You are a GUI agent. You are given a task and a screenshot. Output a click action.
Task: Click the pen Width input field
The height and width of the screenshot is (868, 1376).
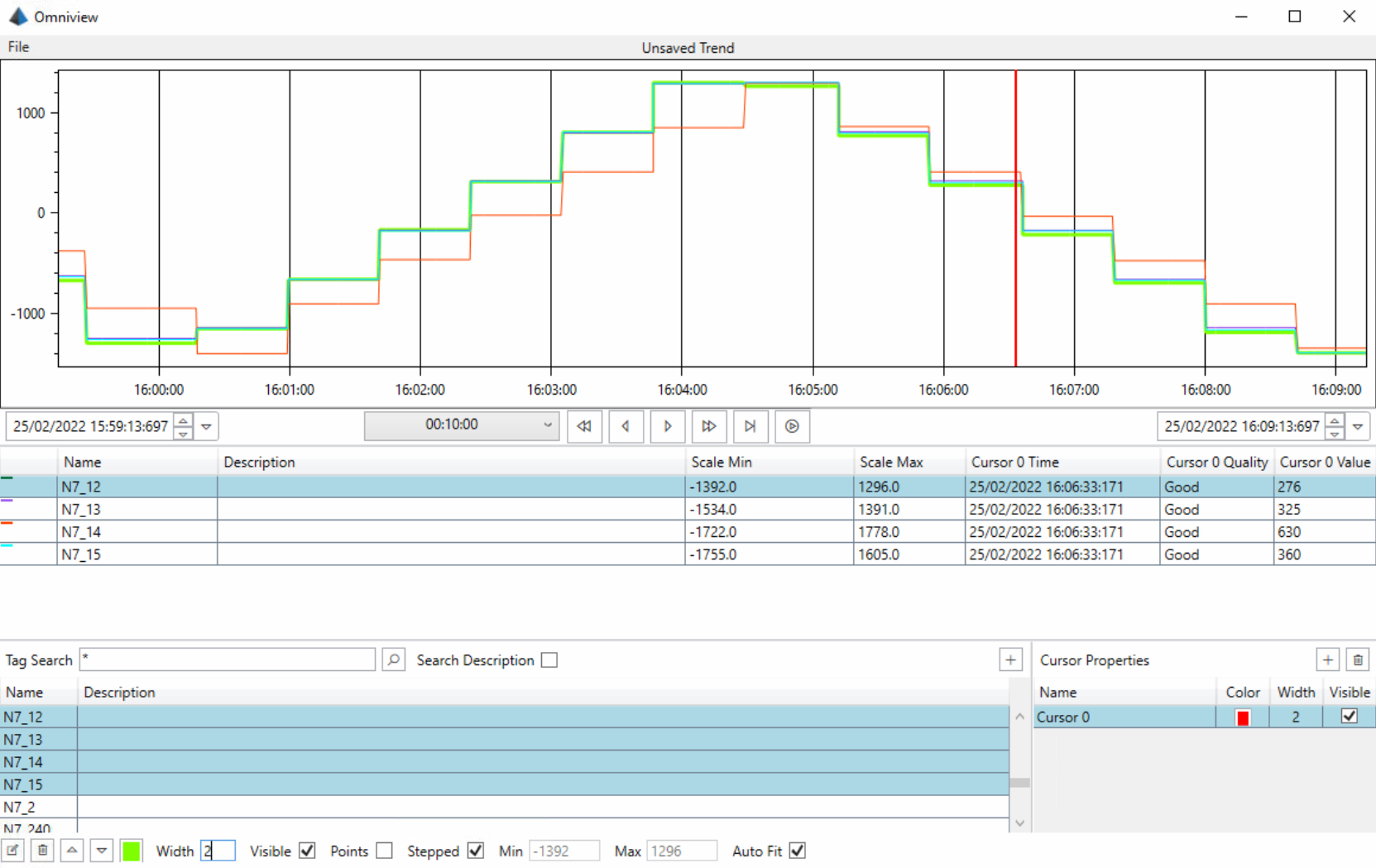click(218, 851)
